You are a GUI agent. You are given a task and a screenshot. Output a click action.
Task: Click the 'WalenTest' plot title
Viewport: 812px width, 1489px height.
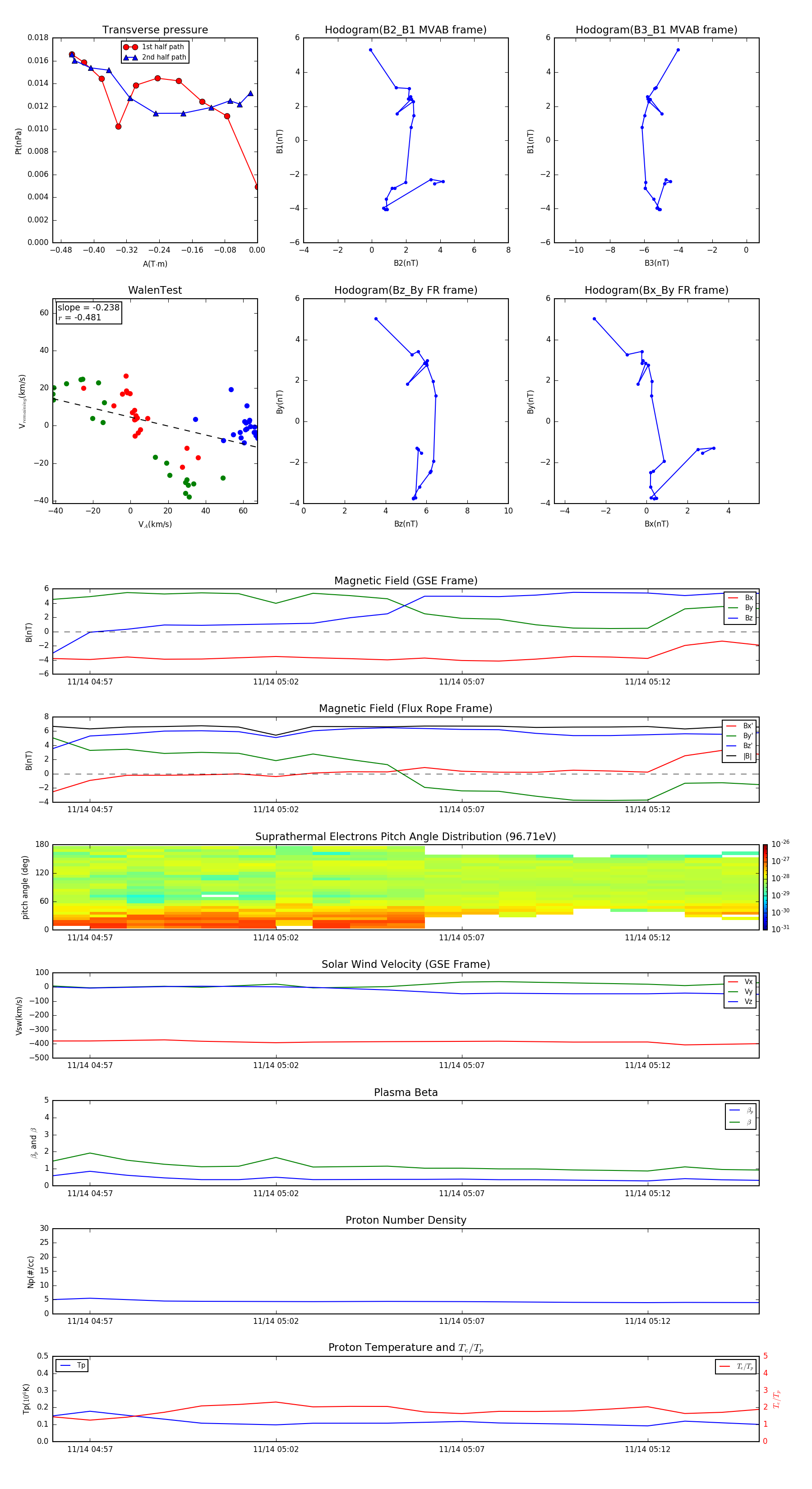155,290
